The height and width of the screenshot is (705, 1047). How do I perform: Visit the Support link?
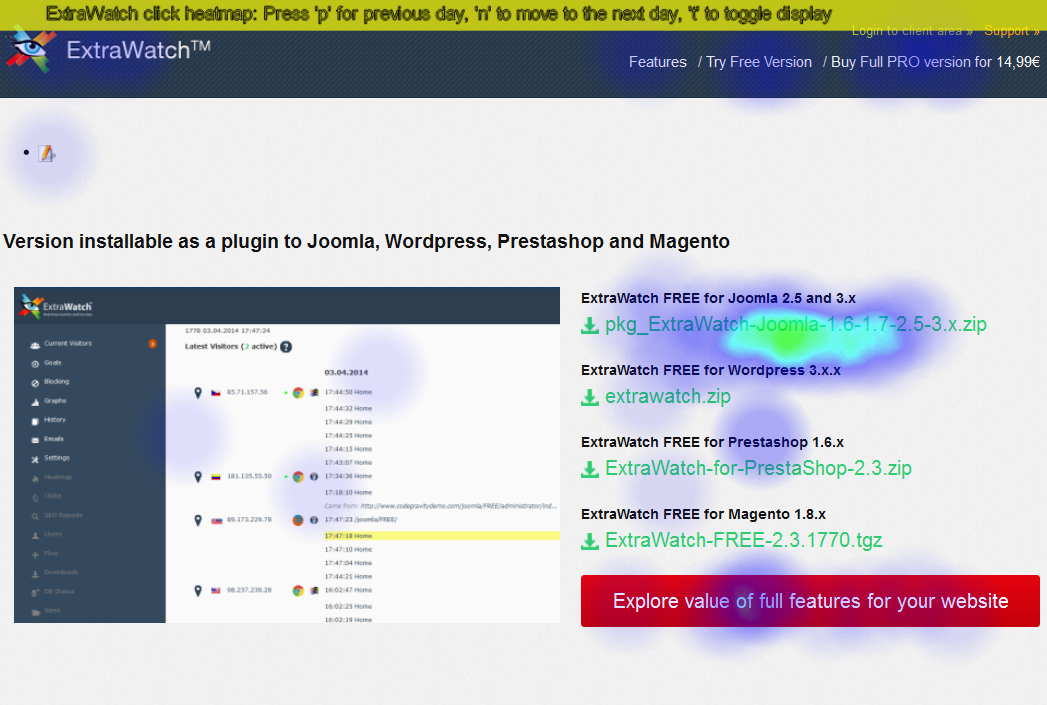pos(1011,31)
